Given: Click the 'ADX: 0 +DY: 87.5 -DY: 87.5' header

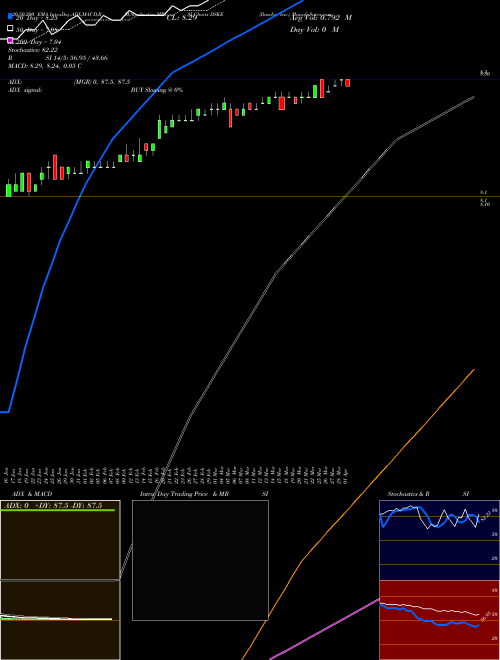Looking at the screenshot, I should pyautogui.click(x=52, y=505).
